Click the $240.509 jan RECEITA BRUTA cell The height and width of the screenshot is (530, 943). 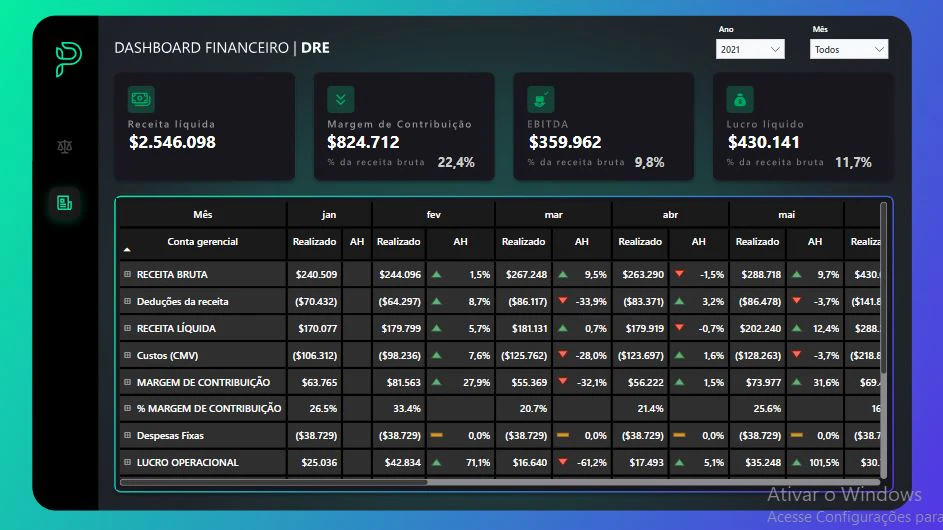316,274
